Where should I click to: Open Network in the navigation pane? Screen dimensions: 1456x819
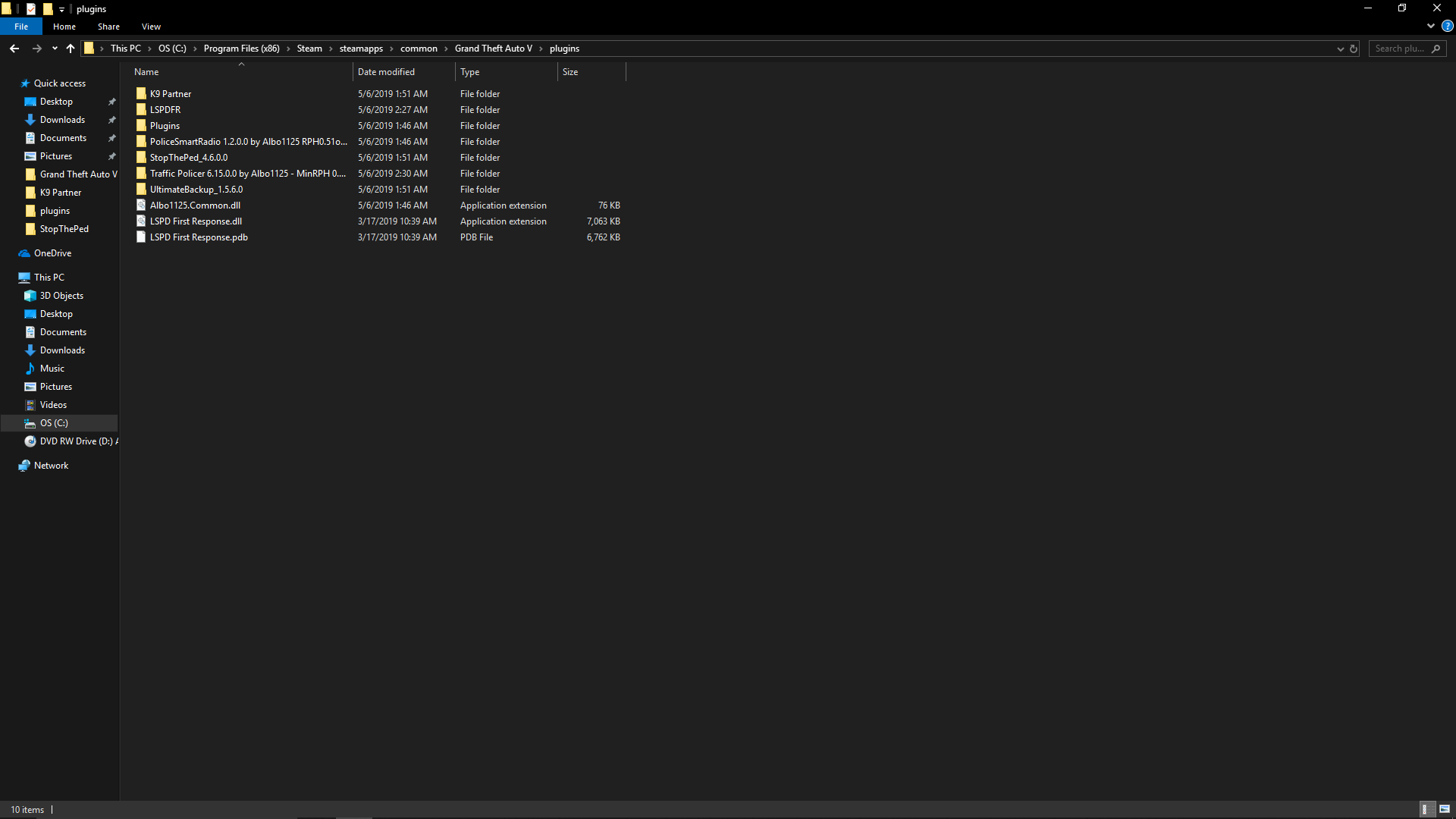51,466
